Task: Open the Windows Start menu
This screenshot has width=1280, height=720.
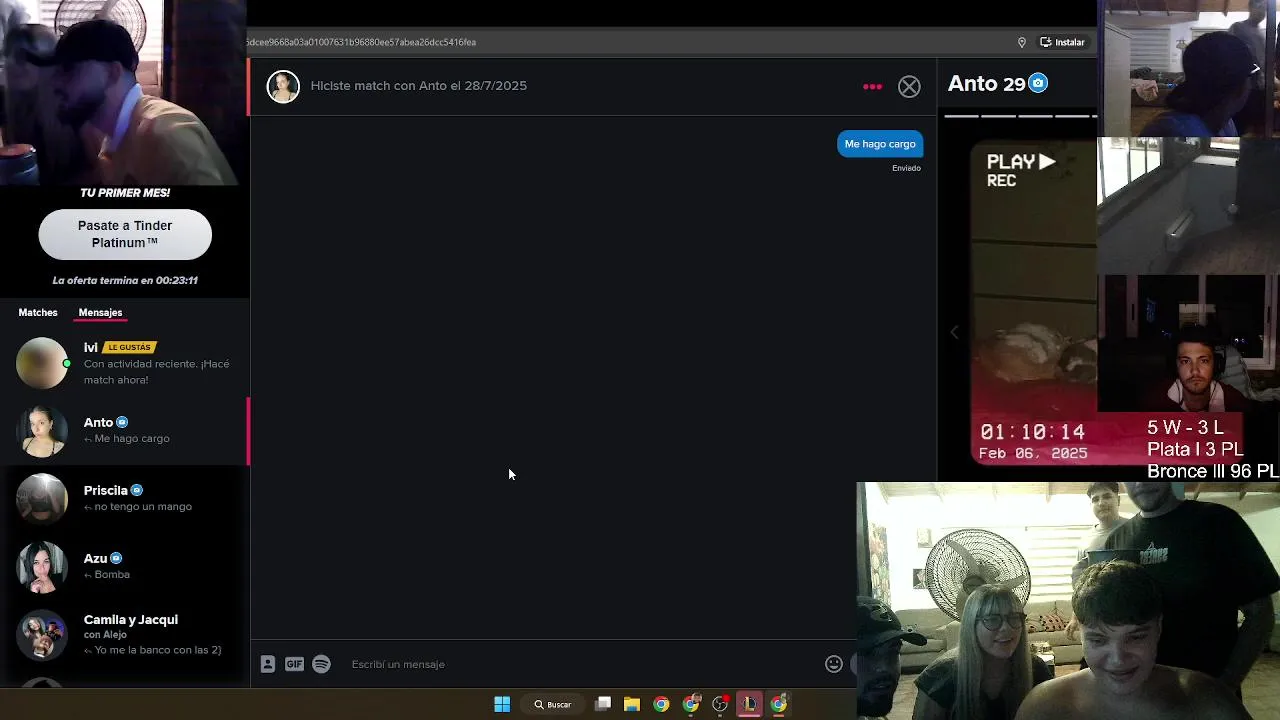Action: click(x=502, y=704)
